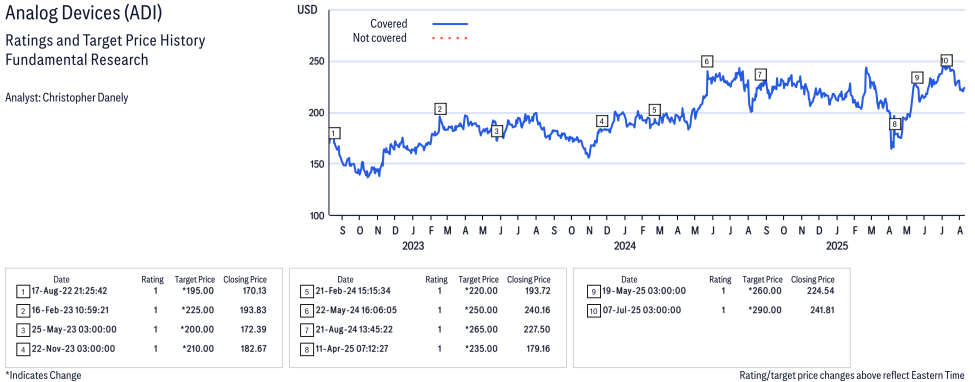Click target price *225.00
Image resolution: width=975 pixels, height=382 pixels.
199,310
